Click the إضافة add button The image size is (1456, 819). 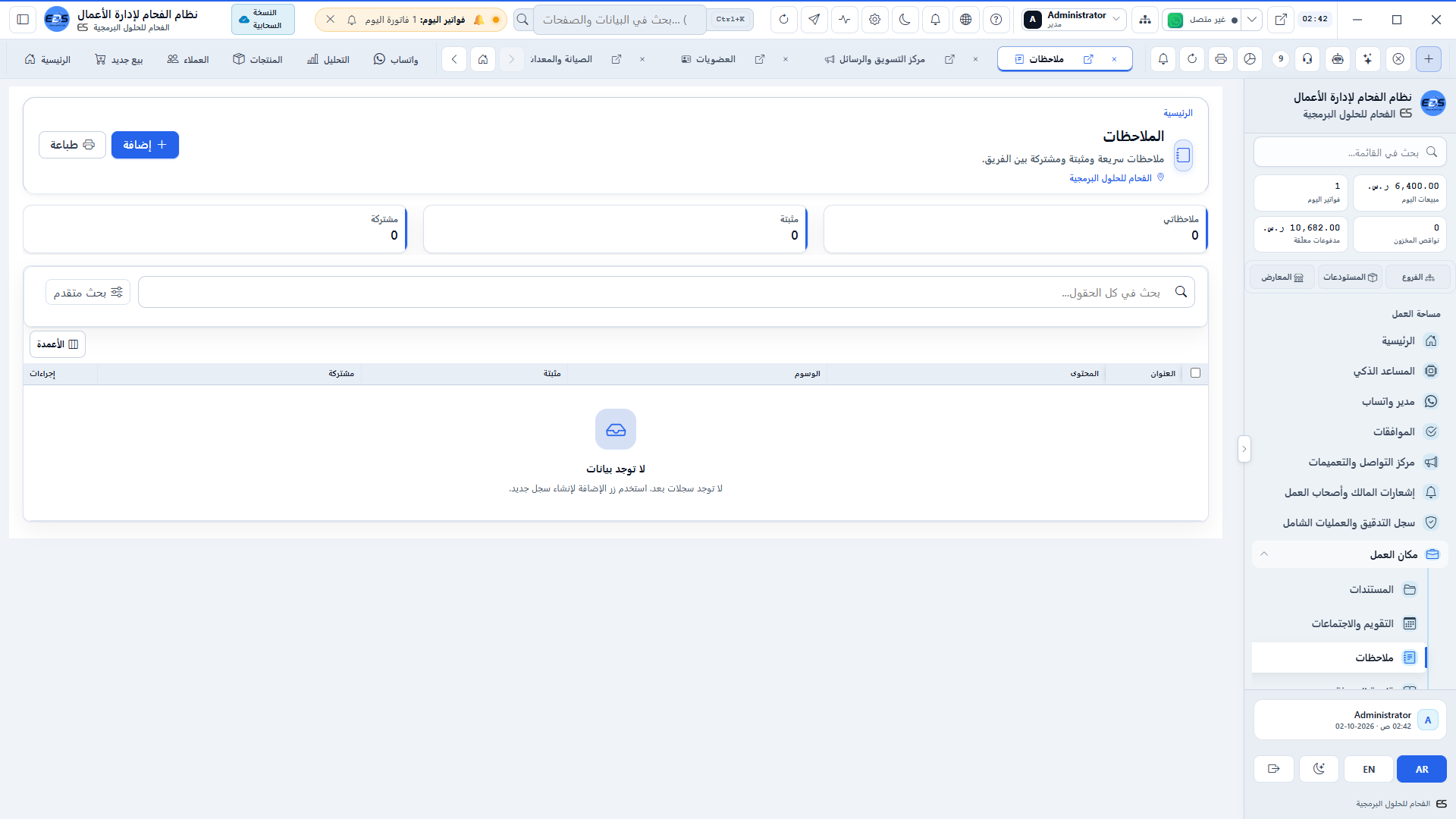click(x=145, y=145)
